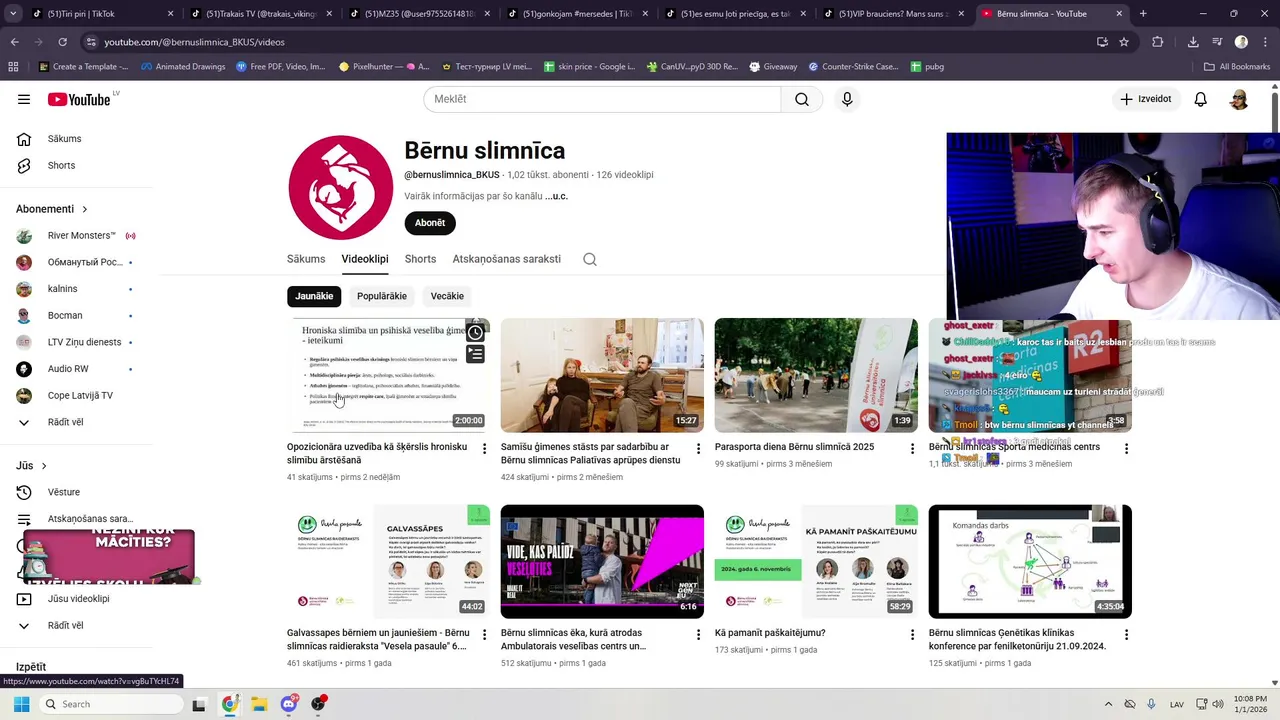The height and width of the screenshot is (720, 1280).
Task: Click the Windows taskbar Search box
Action: coord(112,704)
